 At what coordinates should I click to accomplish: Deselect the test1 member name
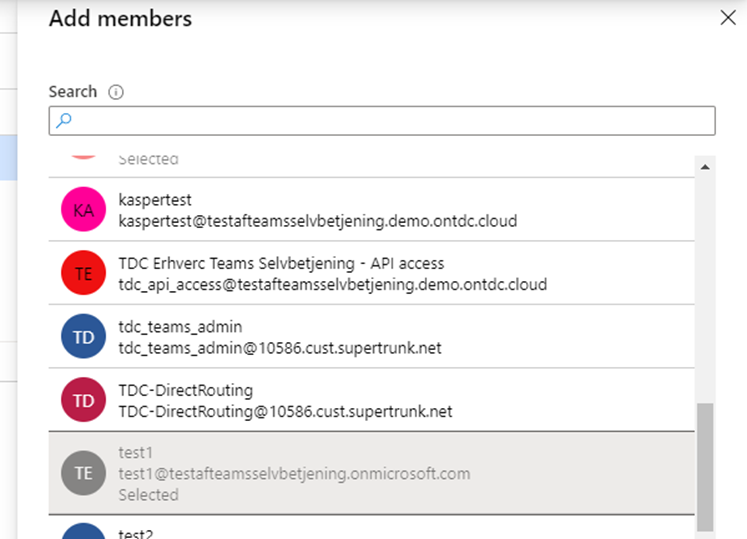135,452
